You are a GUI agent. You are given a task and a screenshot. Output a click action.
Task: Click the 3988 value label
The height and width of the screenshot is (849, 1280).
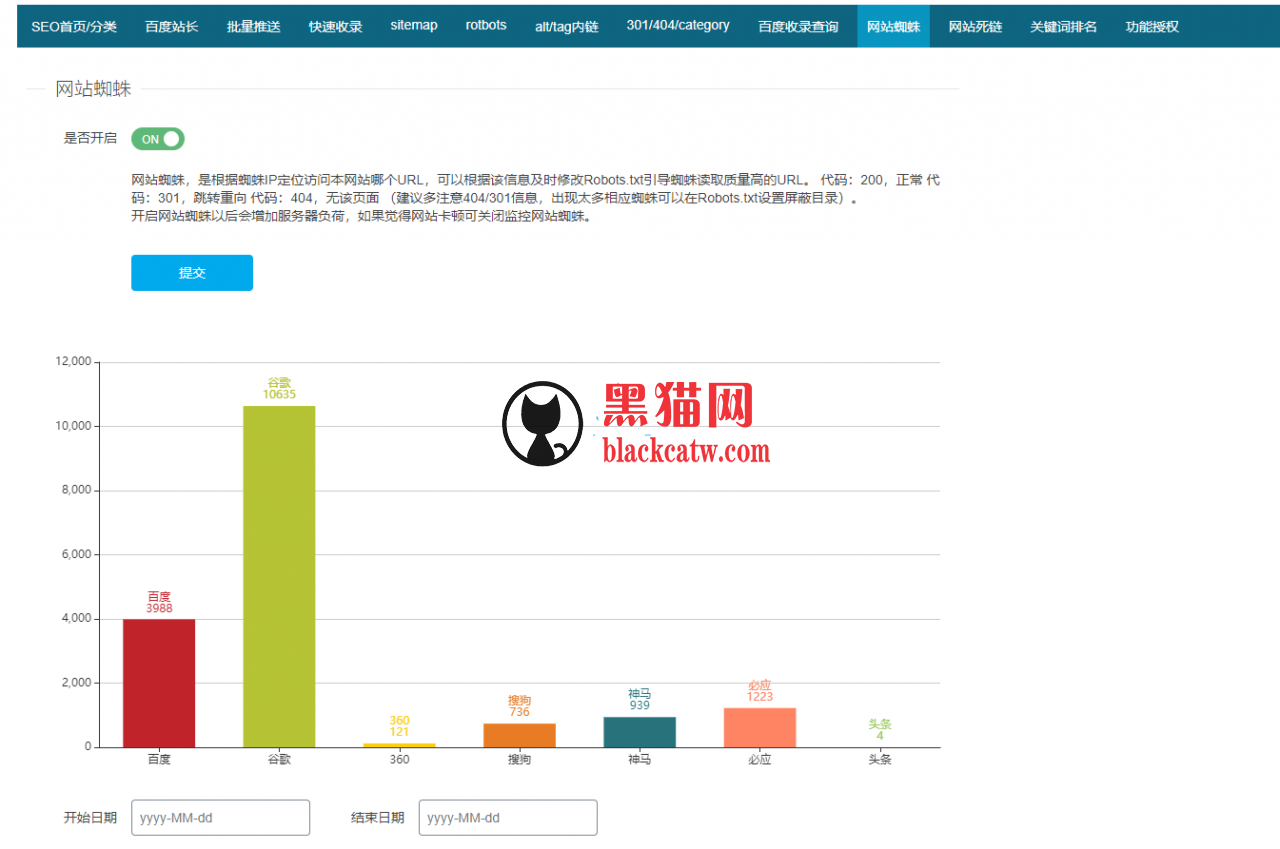159,608
